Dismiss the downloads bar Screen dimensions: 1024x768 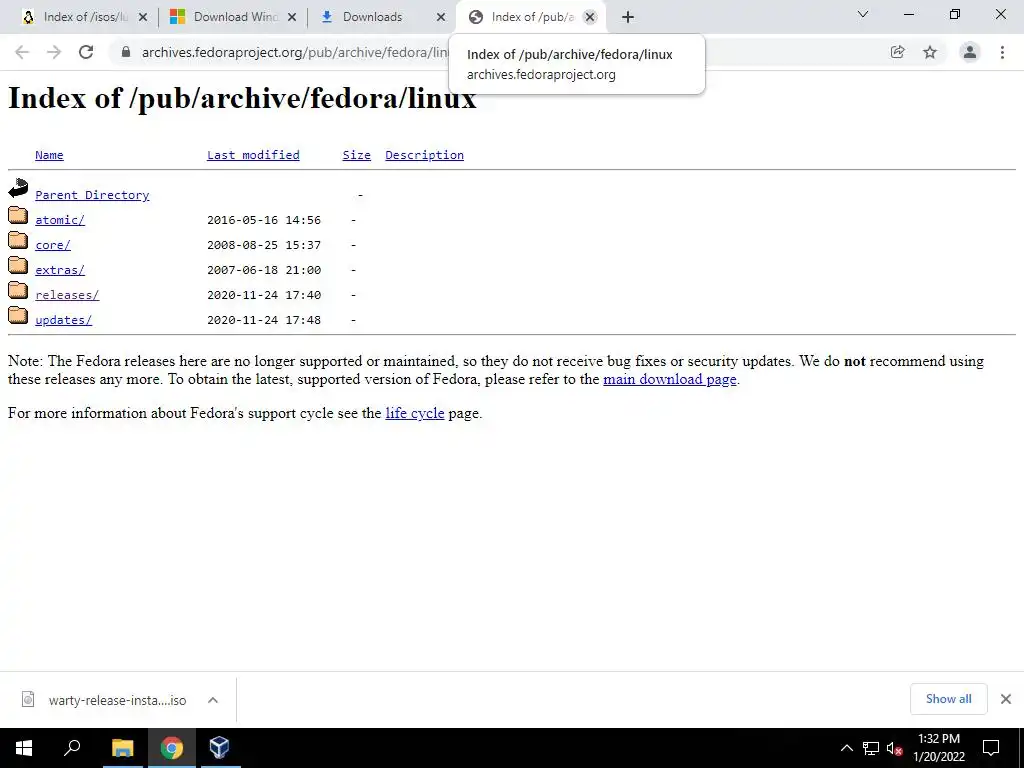[x=1006, y=699]
